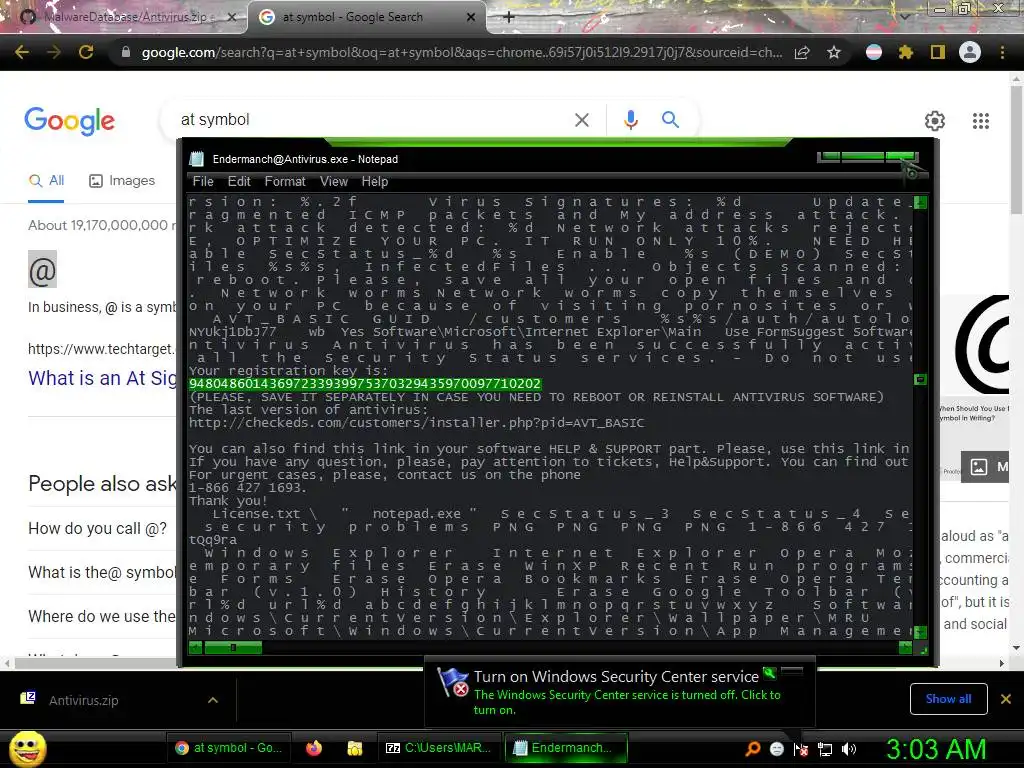Expand 'What is the@ symbol' question
Viewport: 1024px width, 768px height.
(102, 572)
